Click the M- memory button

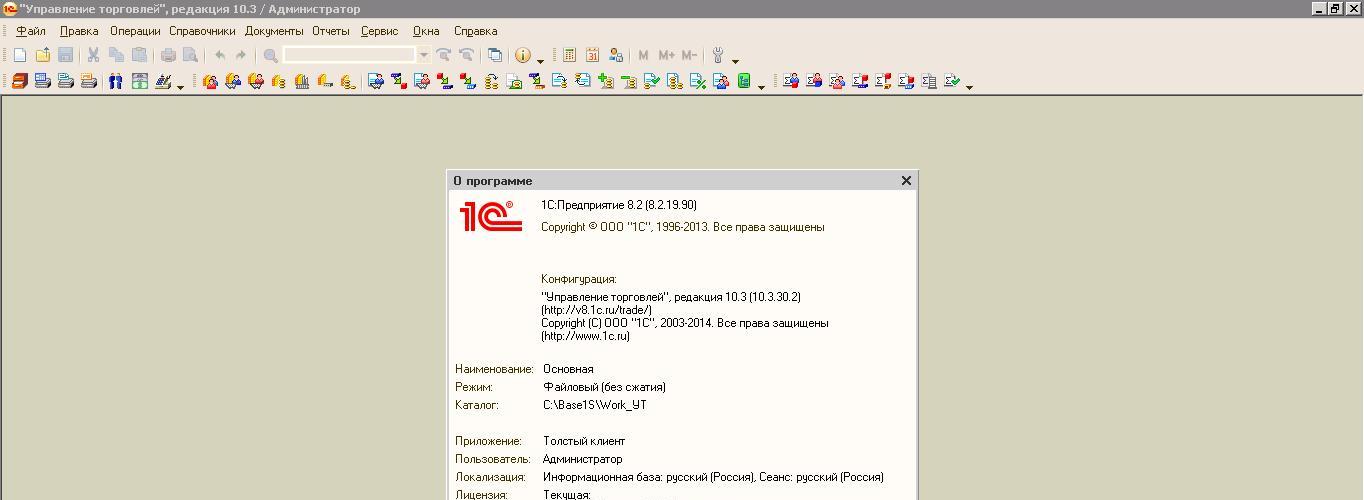689,55
